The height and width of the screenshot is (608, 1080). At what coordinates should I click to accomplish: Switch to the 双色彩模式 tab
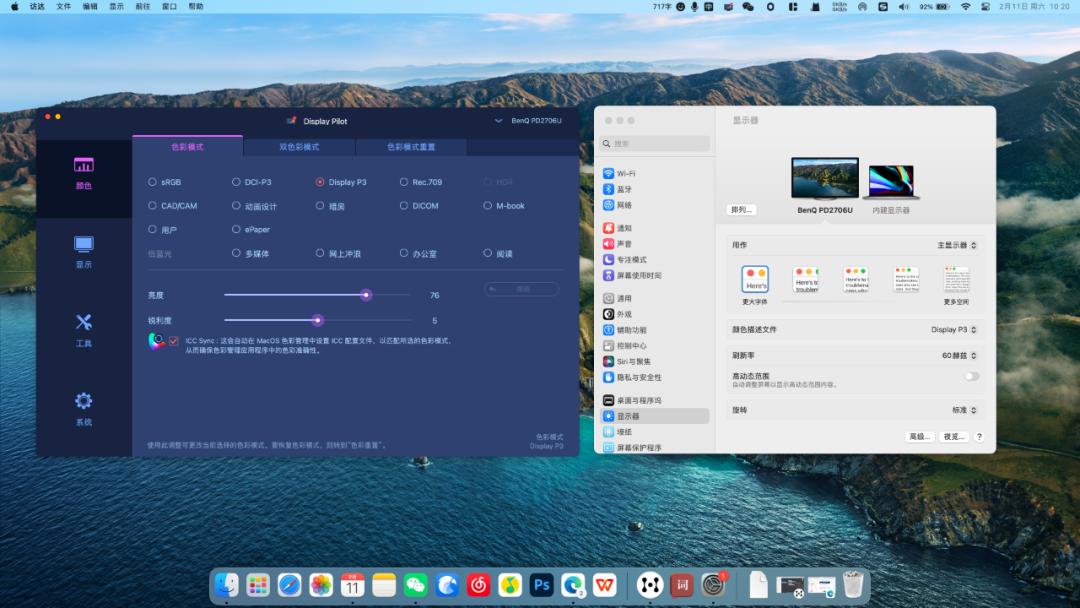[299, 146]
